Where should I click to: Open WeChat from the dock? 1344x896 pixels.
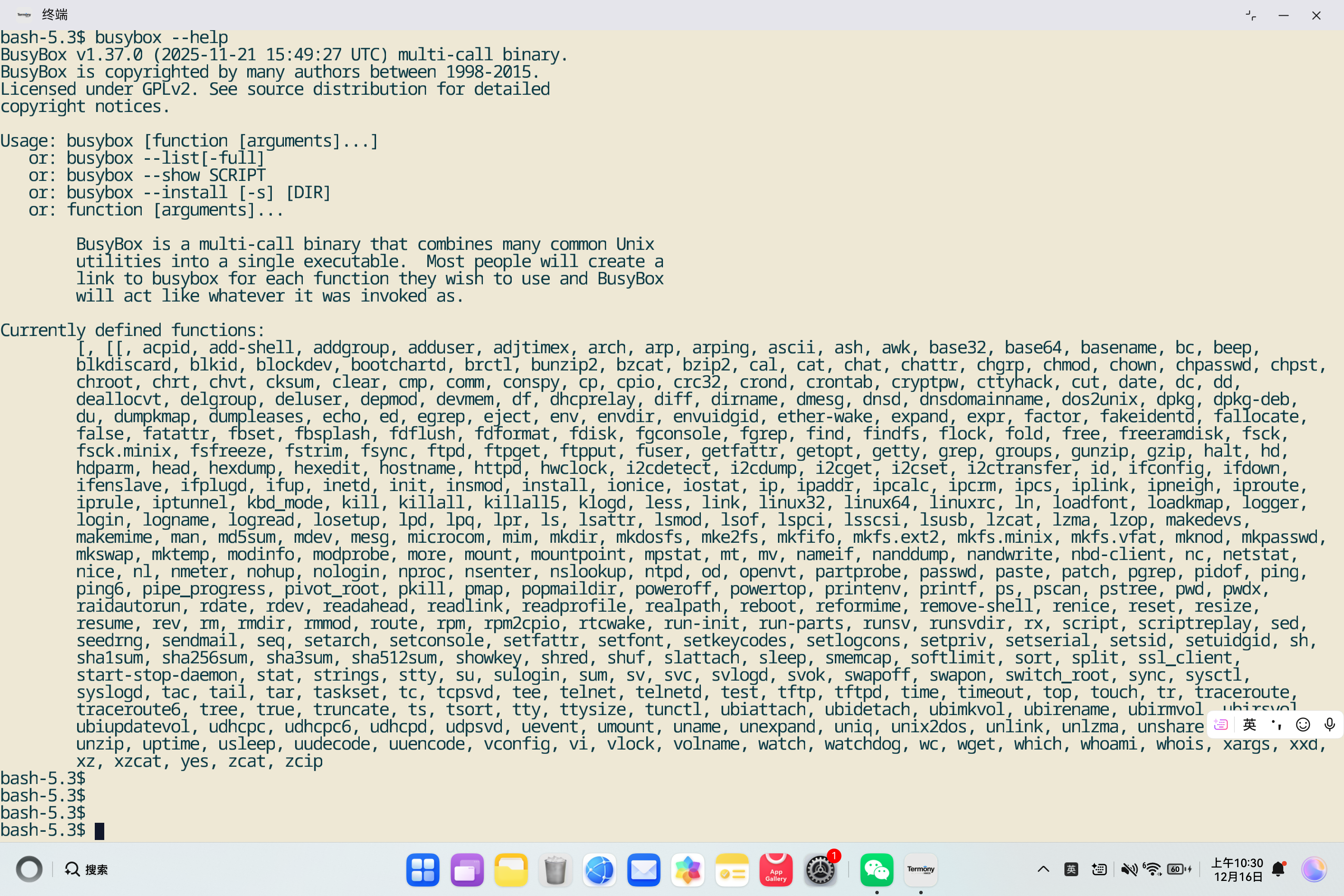coord(876,870)
